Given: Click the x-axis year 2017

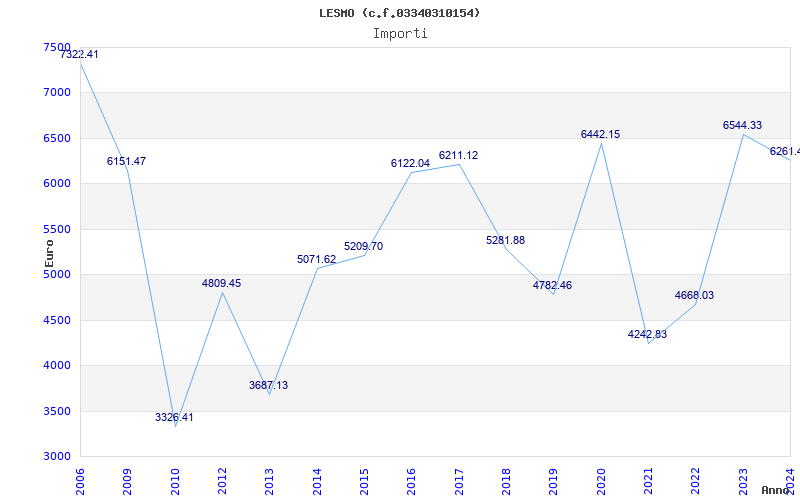Looking at the screenshot, I should (x=459, y=482).
